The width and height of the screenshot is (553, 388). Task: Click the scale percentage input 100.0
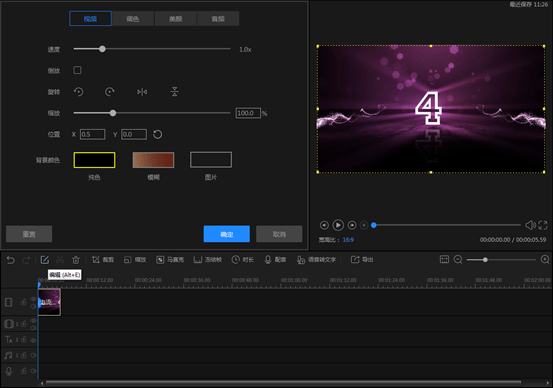tap(248, 113)
